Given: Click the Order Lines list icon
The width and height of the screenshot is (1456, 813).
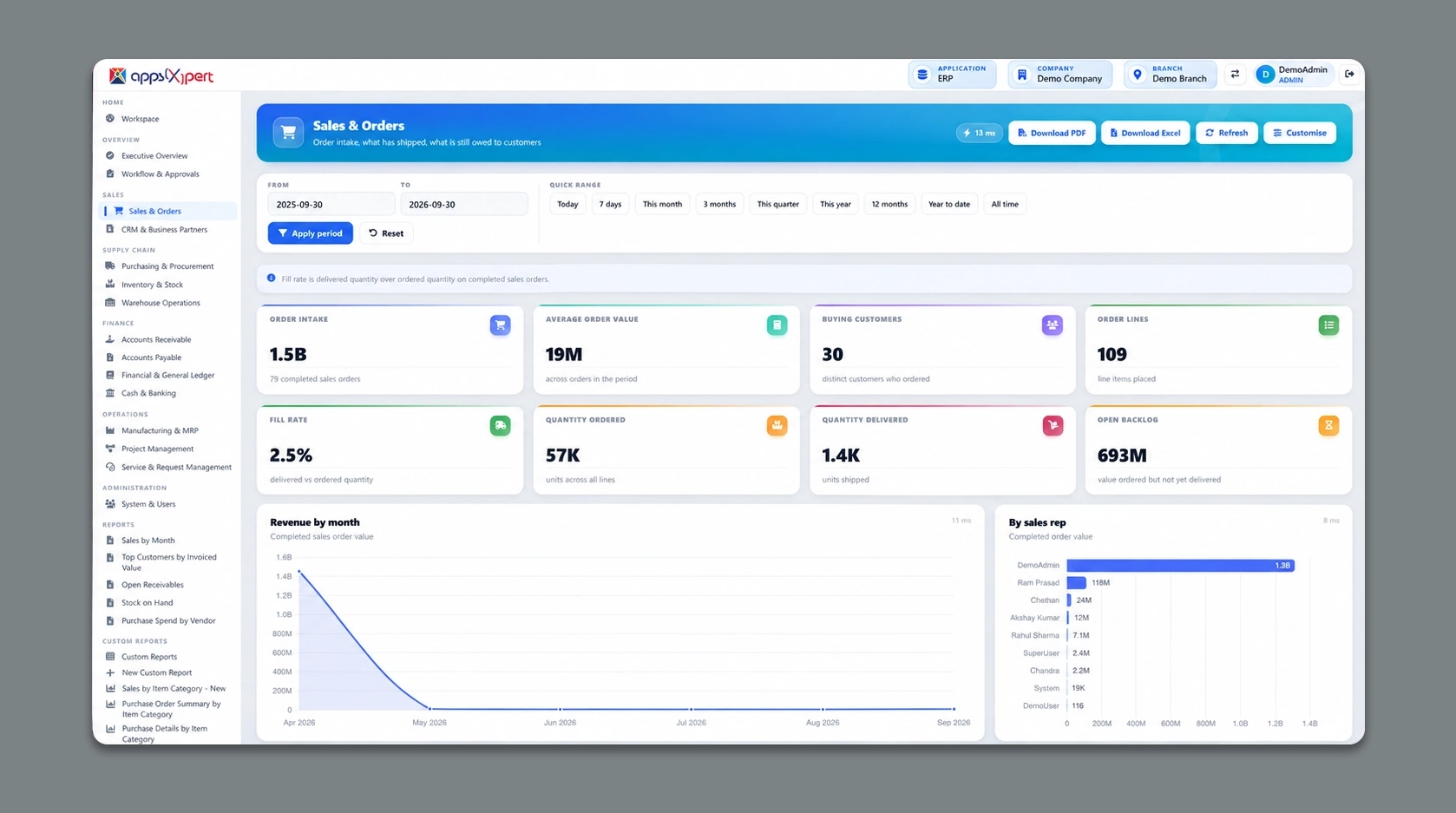Looking at the screenshot, I should point(1328,325).
